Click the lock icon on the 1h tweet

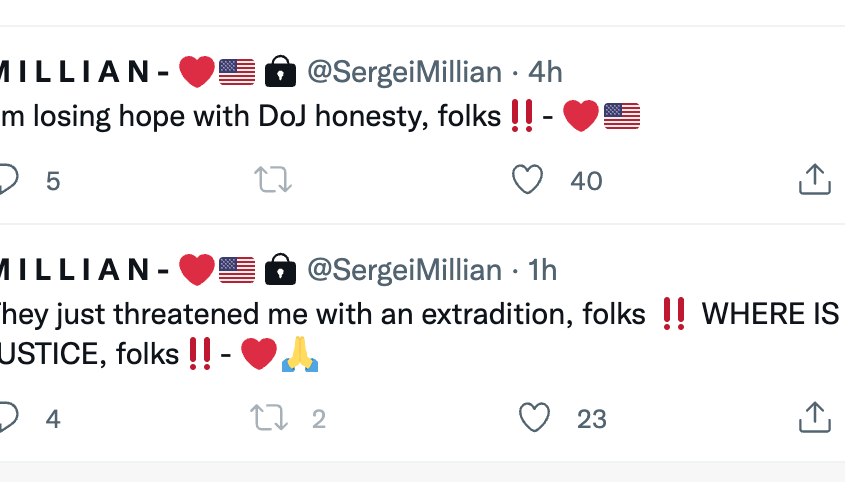[x=281, y=270]
